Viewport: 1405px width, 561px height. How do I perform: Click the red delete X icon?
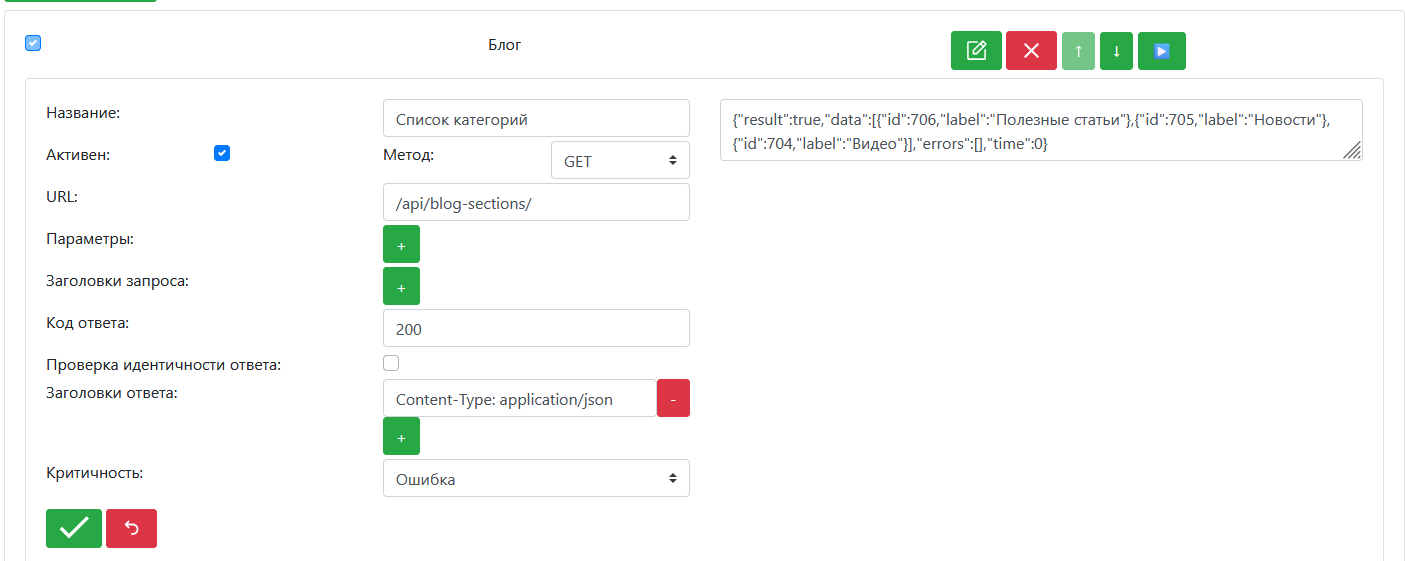[x=1031, y=51]
